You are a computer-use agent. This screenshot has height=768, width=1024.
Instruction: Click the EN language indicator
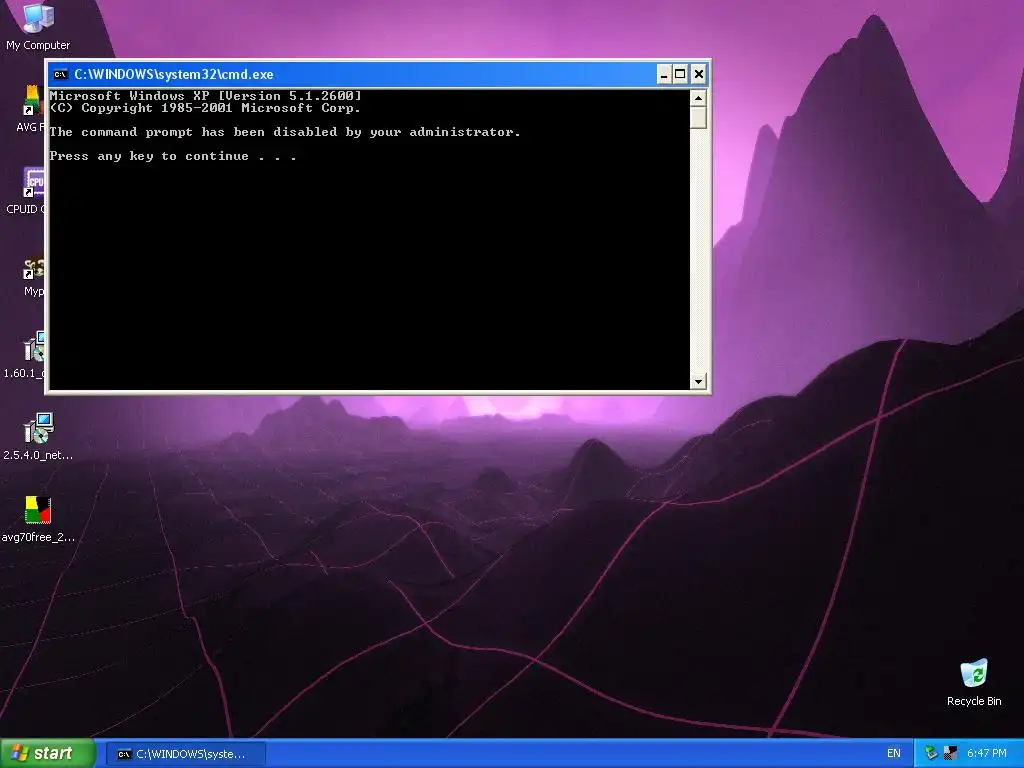tap(893, 754)
